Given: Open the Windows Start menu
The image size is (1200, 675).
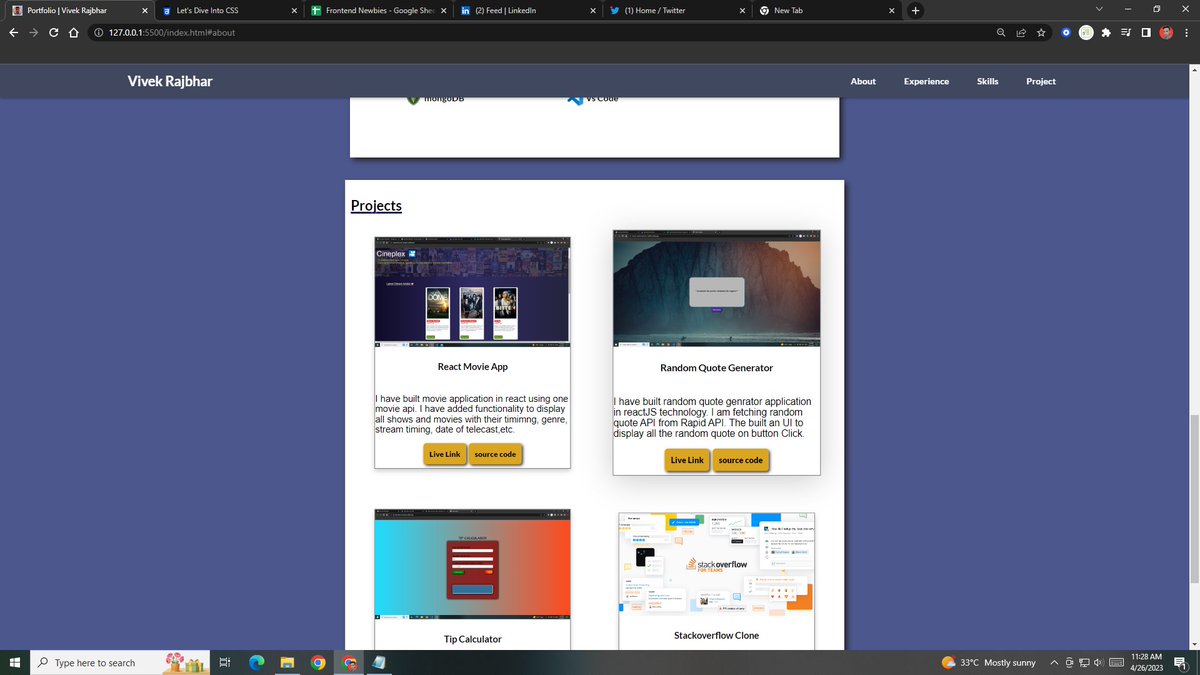Looking at the screenshot, I should [14, 662].
